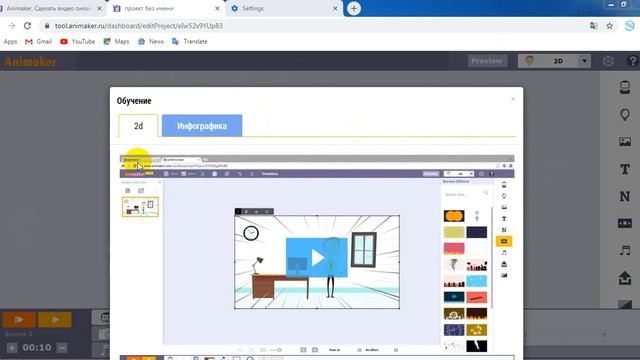The width and height of the screenshot is (640, 360).
Task: Open the help question mark icon
Action: point(632,61)
